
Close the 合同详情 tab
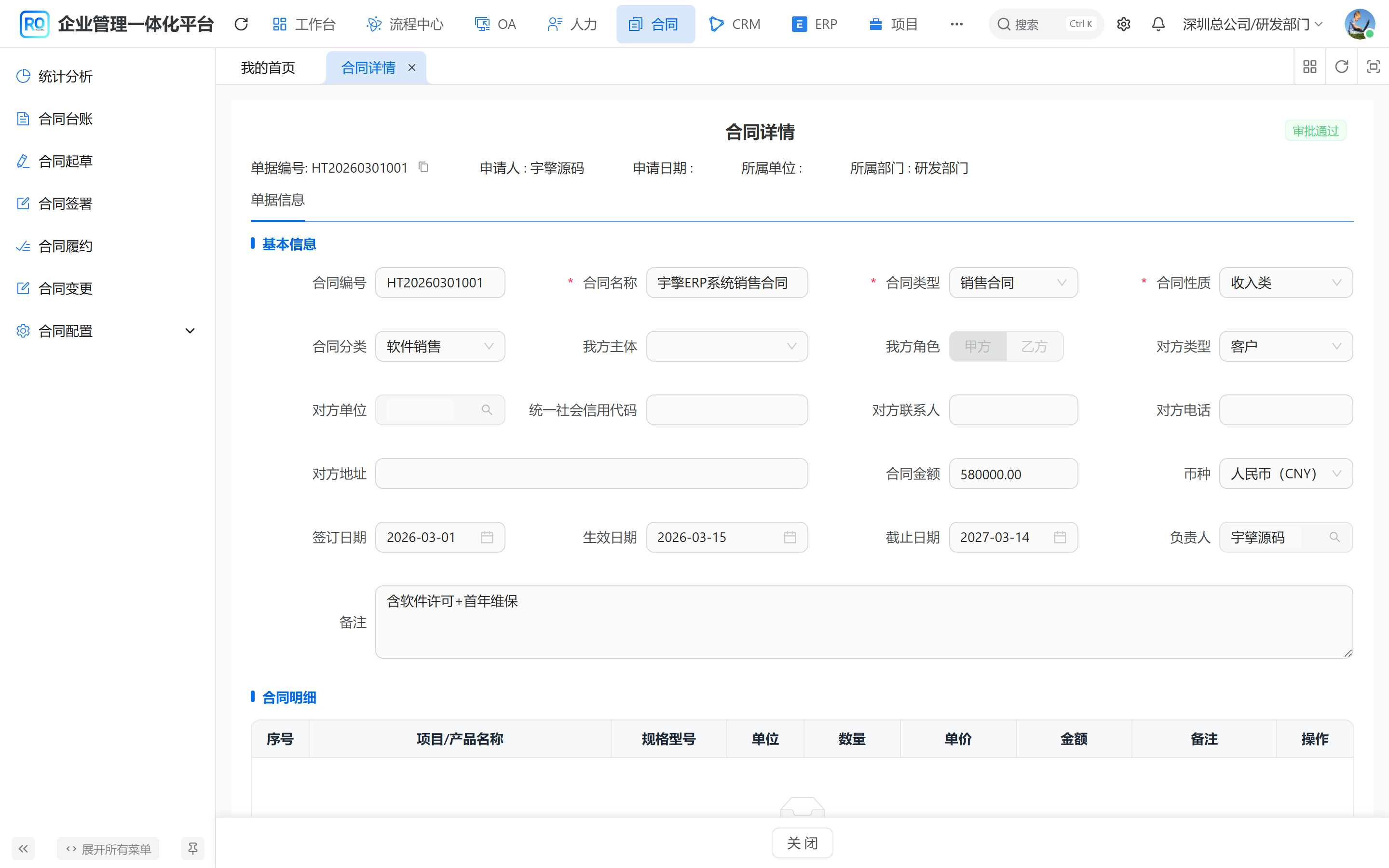[x=411, y=68]
